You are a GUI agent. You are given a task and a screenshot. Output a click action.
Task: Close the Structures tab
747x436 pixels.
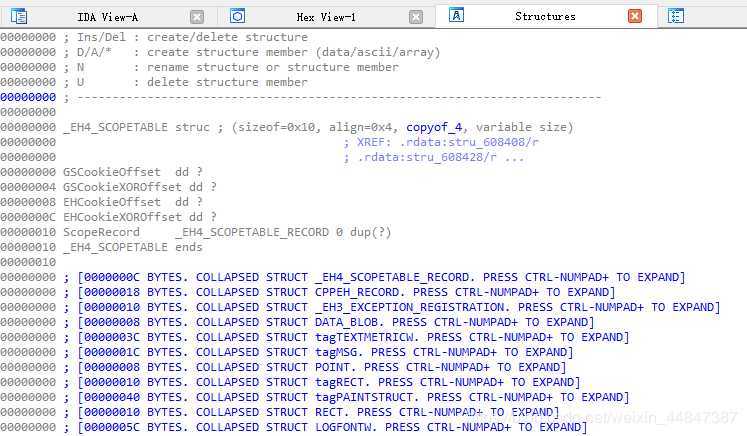click(635, 17)
